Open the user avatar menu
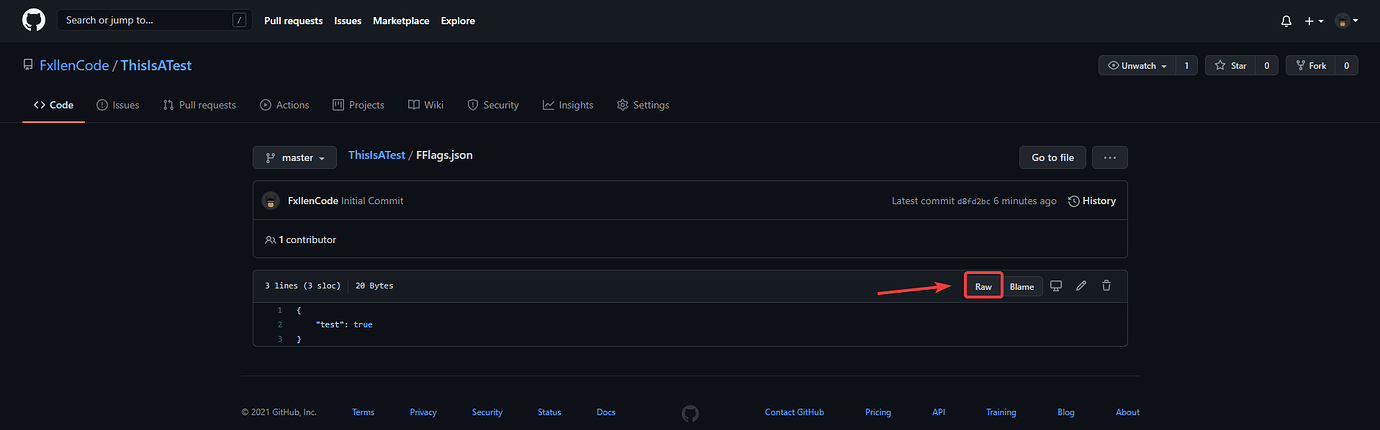 [x=1346, y=21]
